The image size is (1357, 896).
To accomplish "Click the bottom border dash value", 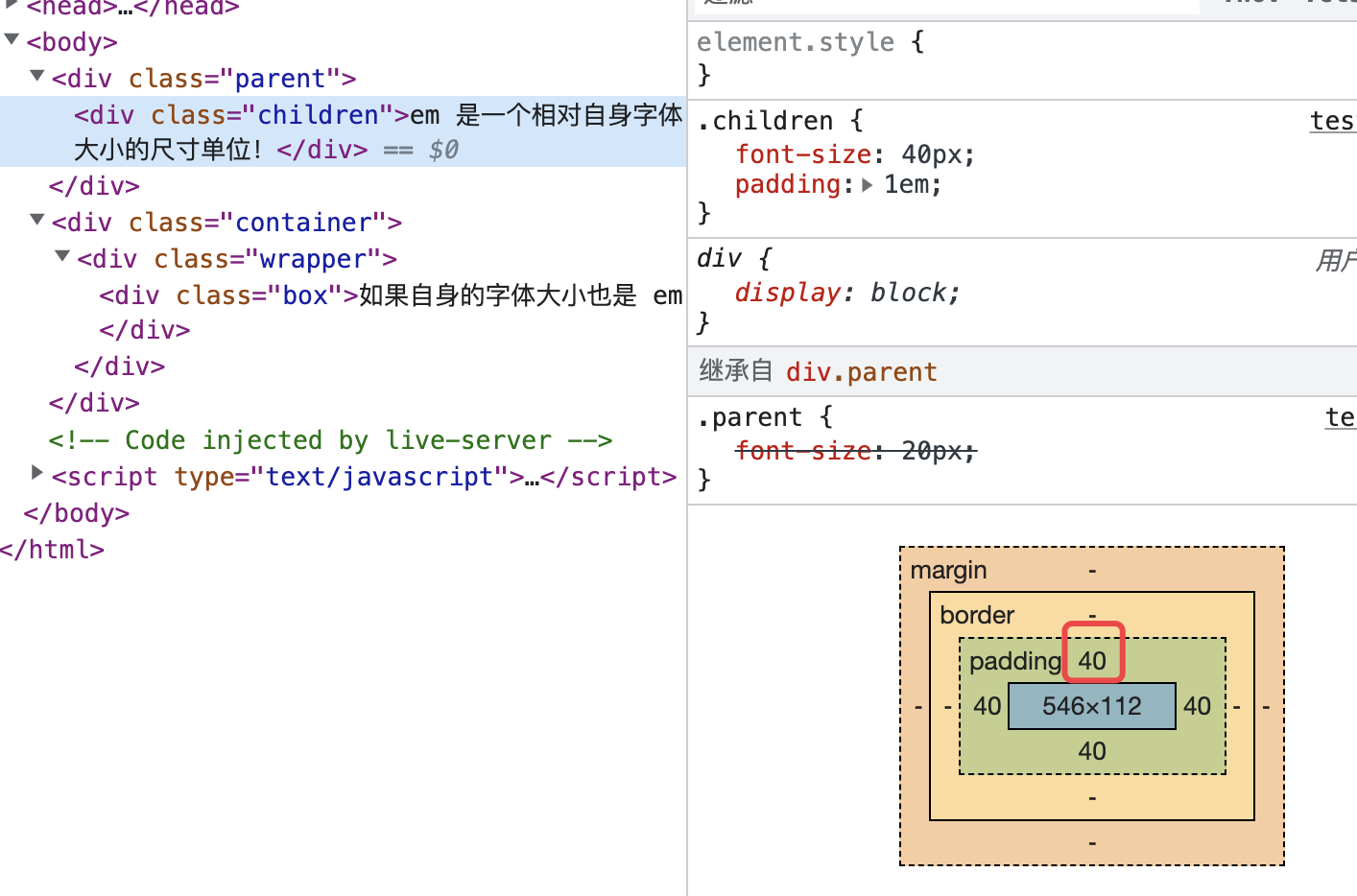I will click(1092, 797).
